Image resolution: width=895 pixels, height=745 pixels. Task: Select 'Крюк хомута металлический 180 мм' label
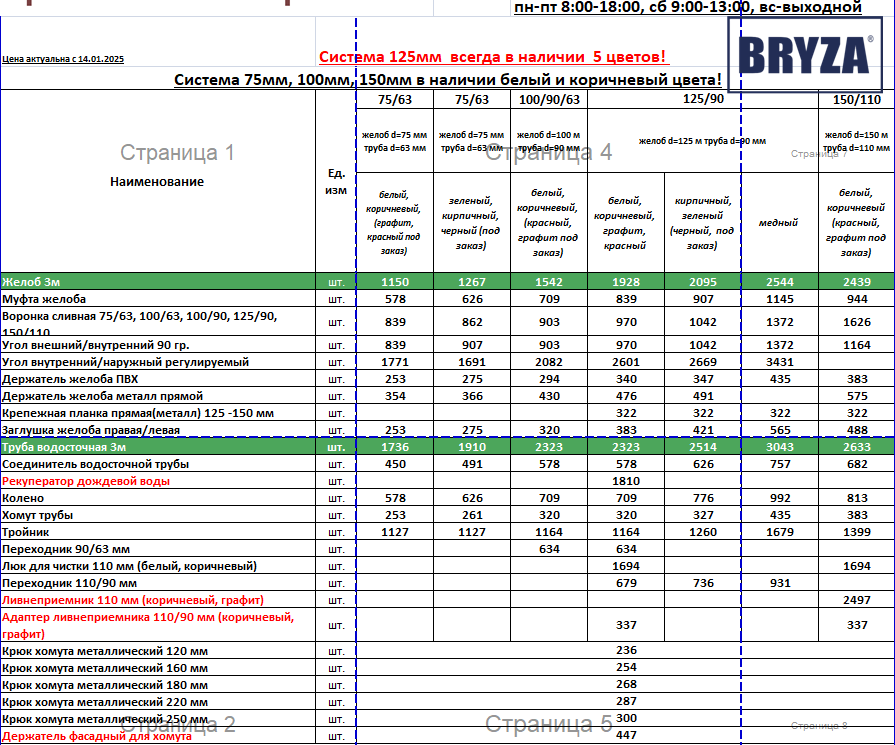pyautogui.click(x=105, y=685)
